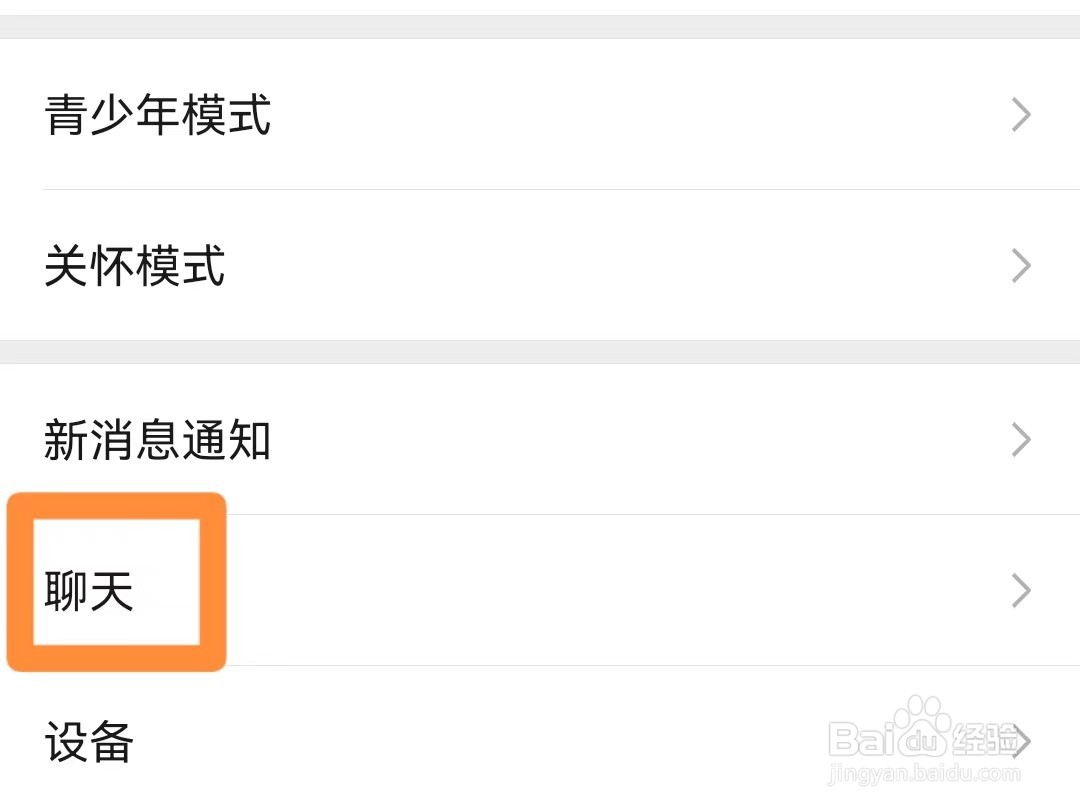
Task: Tap the Teen Mode navigation arrow icon
Action: [1021, 115]
